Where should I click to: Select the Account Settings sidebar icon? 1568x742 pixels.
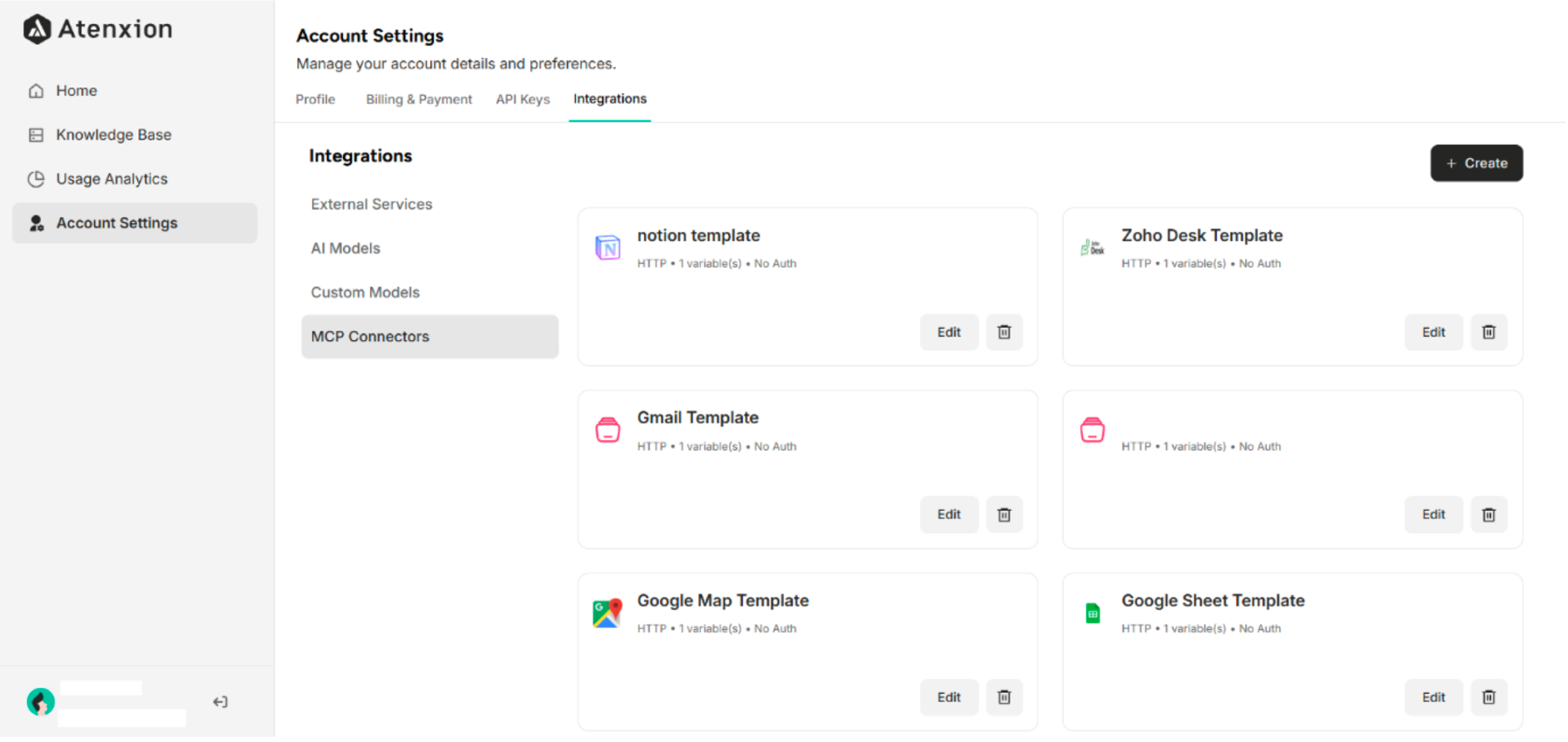[37, 223]
